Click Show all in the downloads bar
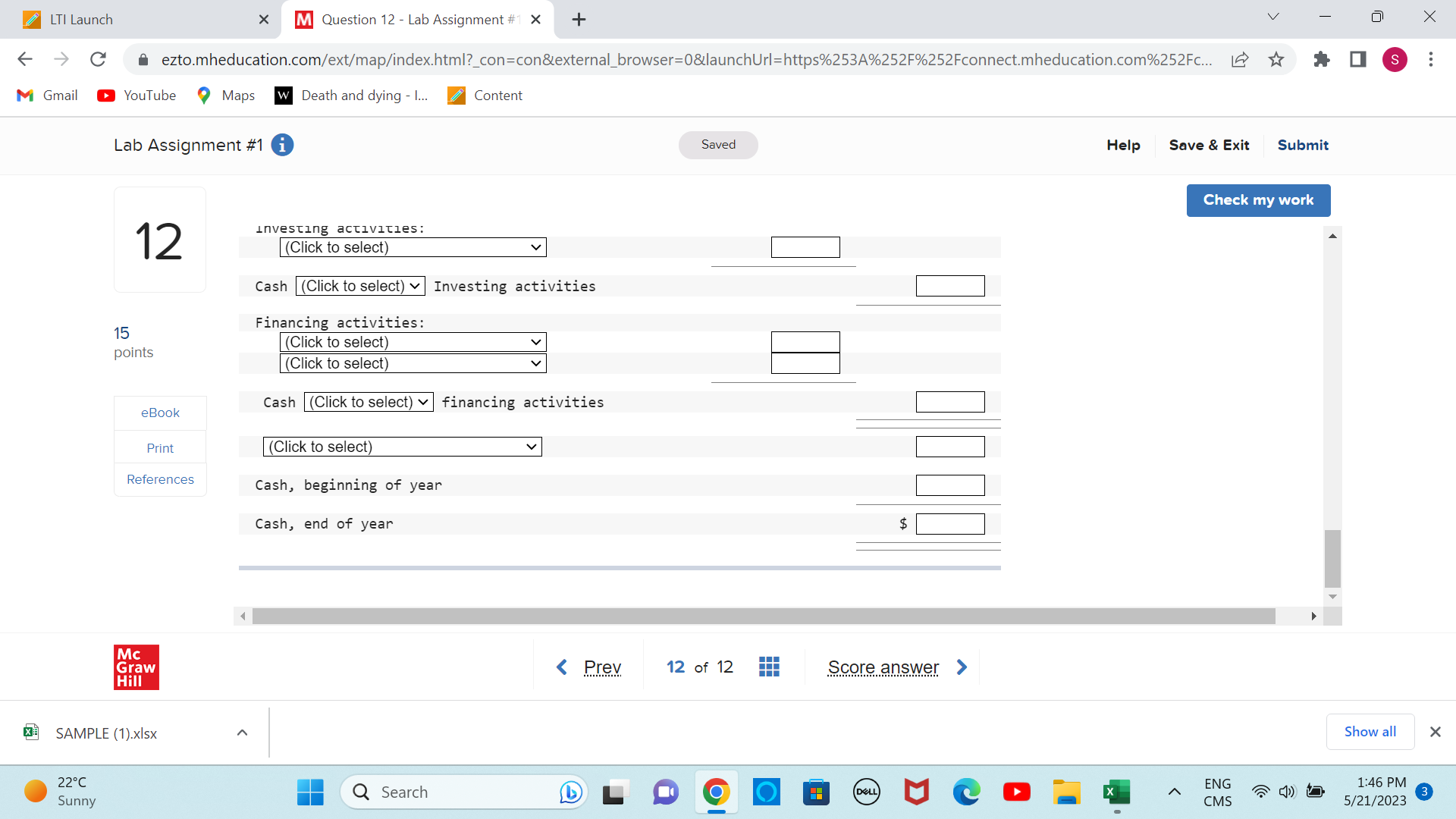 [x=1370, y=731]
